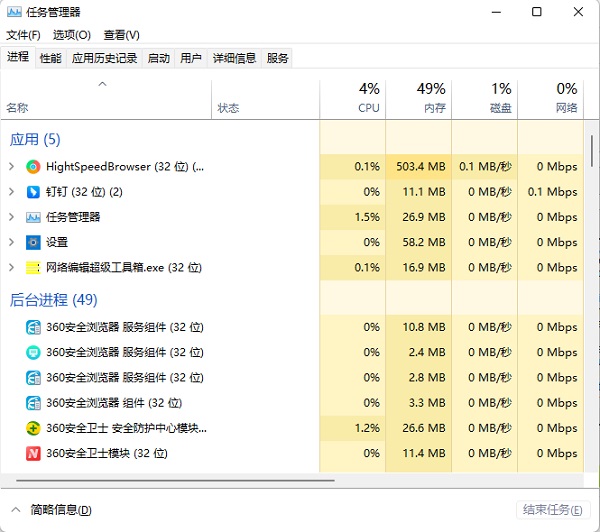600x532 pixels.
Task: Expand the 网络编辑超级工具箱.exe group
Action: pos(11,268)
